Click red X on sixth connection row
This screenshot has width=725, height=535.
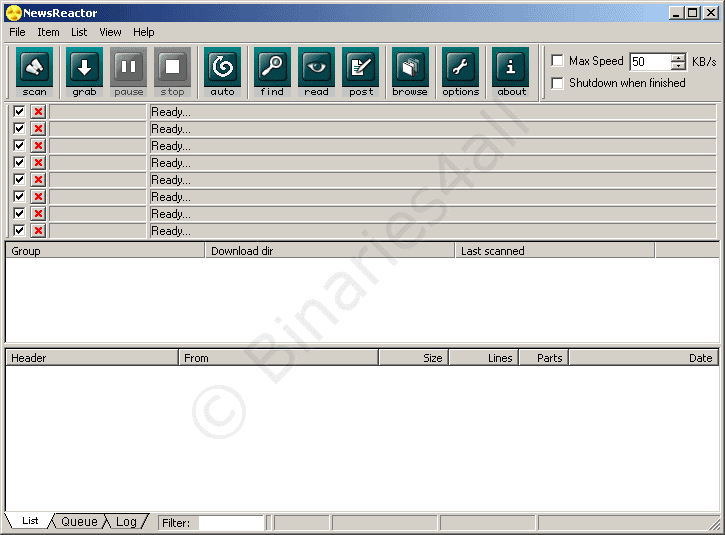click(x=38, y=197)
